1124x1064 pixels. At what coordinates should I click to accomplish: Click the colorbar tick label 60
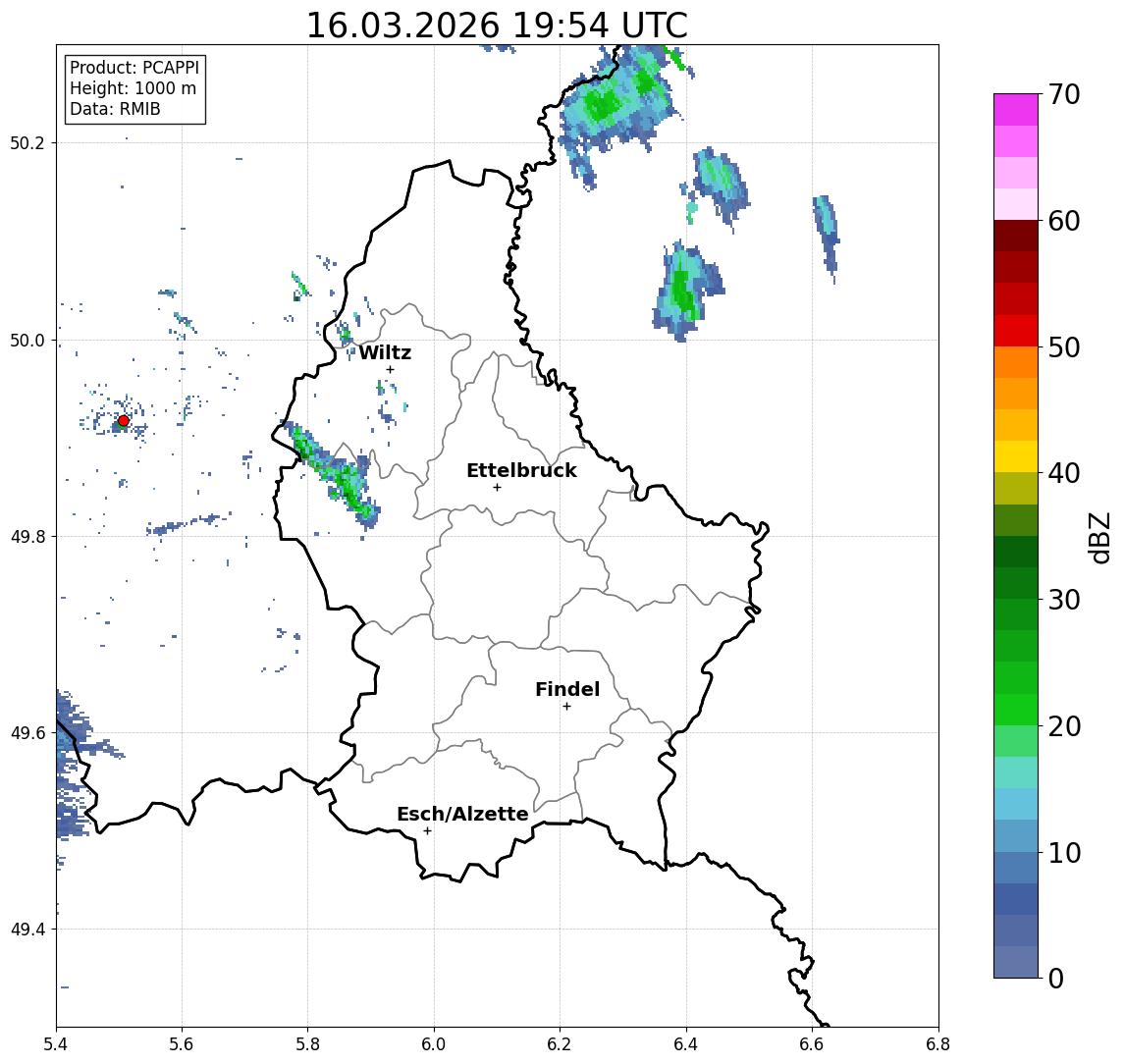point(1064,222)
